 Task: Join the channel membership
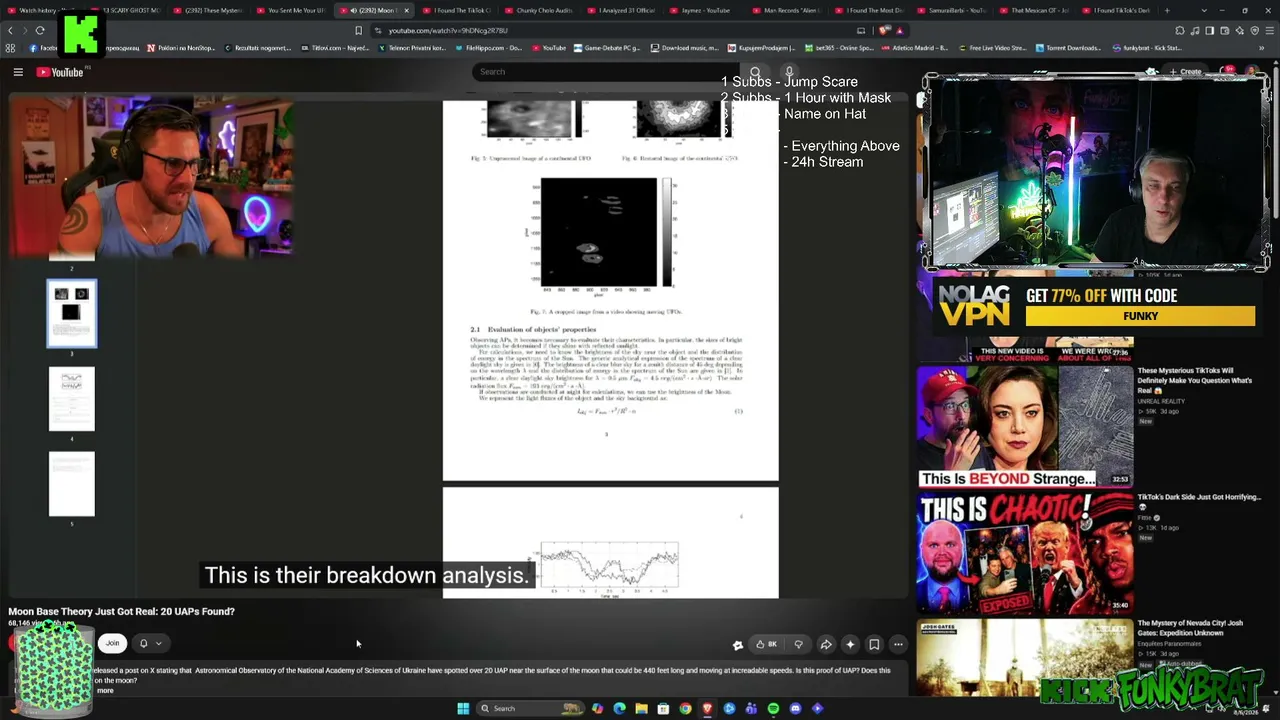pos(113,644)
